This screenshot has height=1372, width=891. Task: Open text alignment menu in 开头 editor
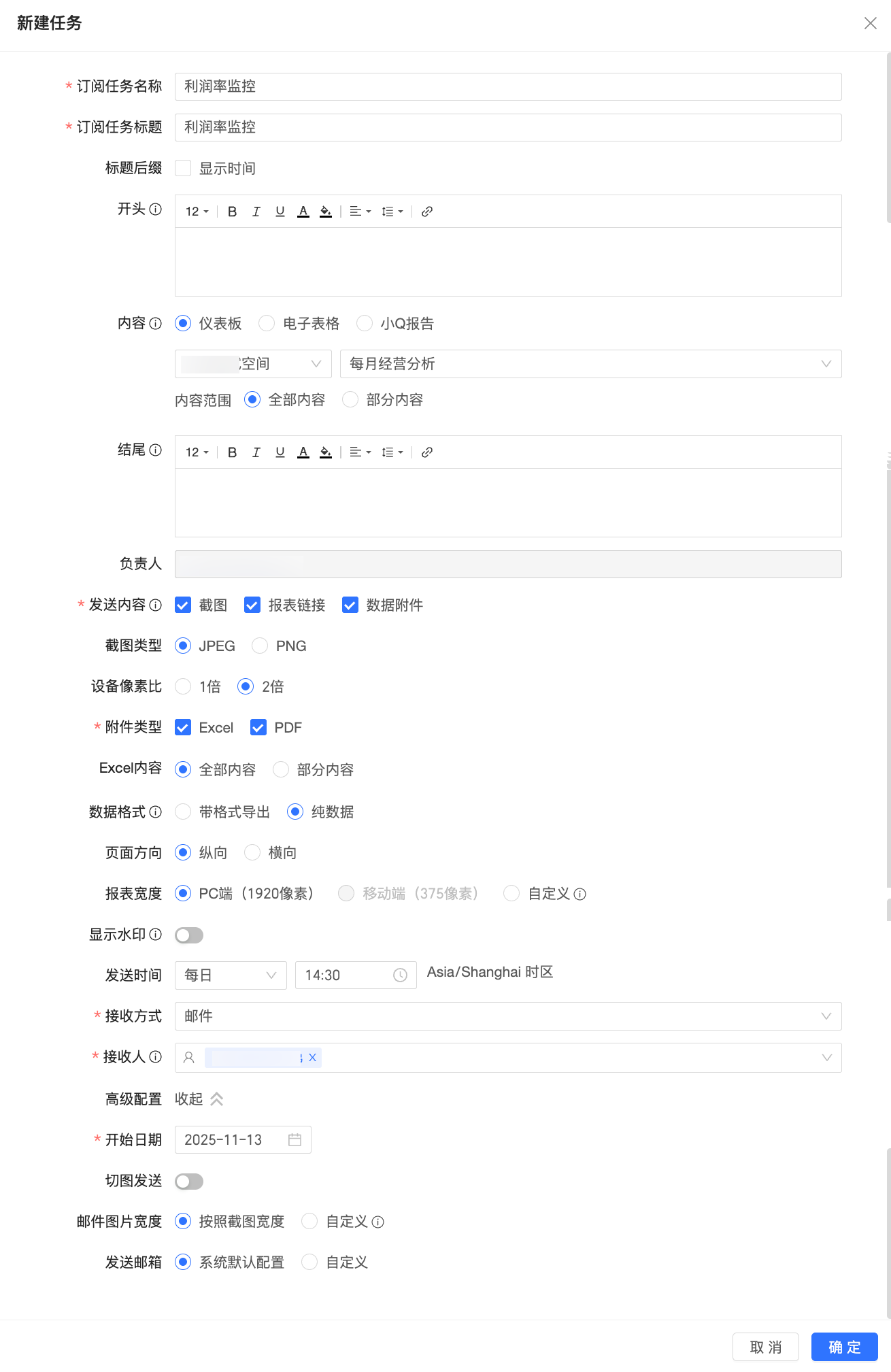point(360,212)
